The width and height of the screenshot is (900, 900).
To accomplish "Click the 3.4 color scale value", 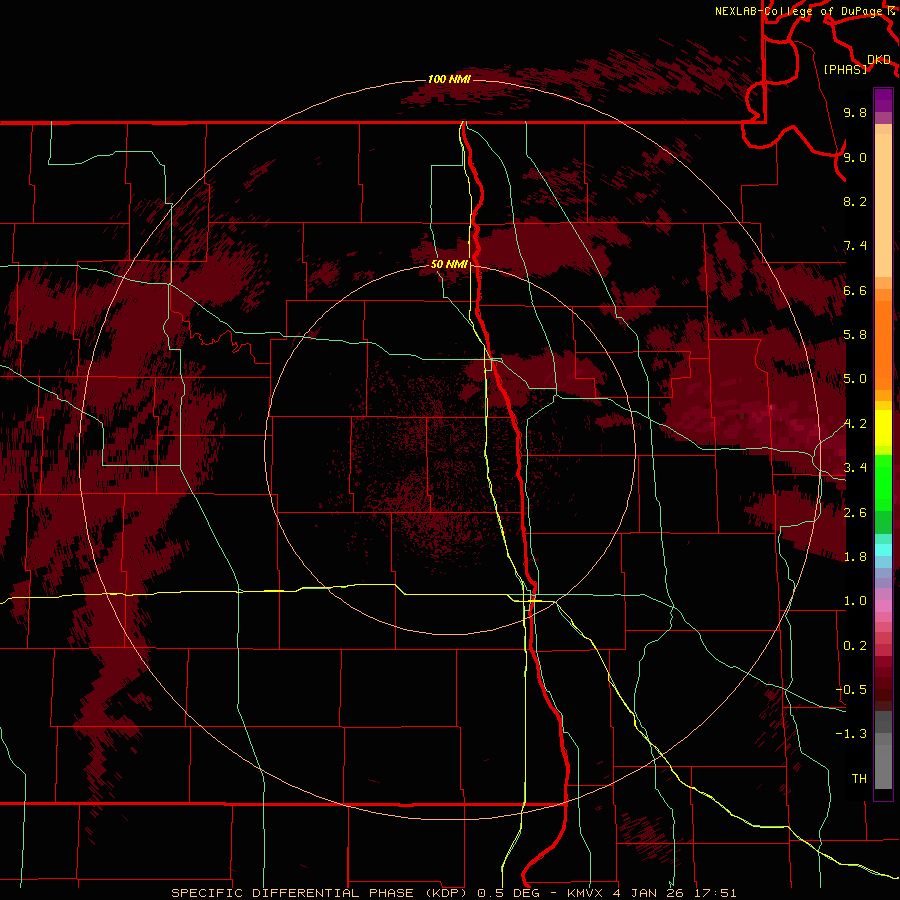I will 855,468.
